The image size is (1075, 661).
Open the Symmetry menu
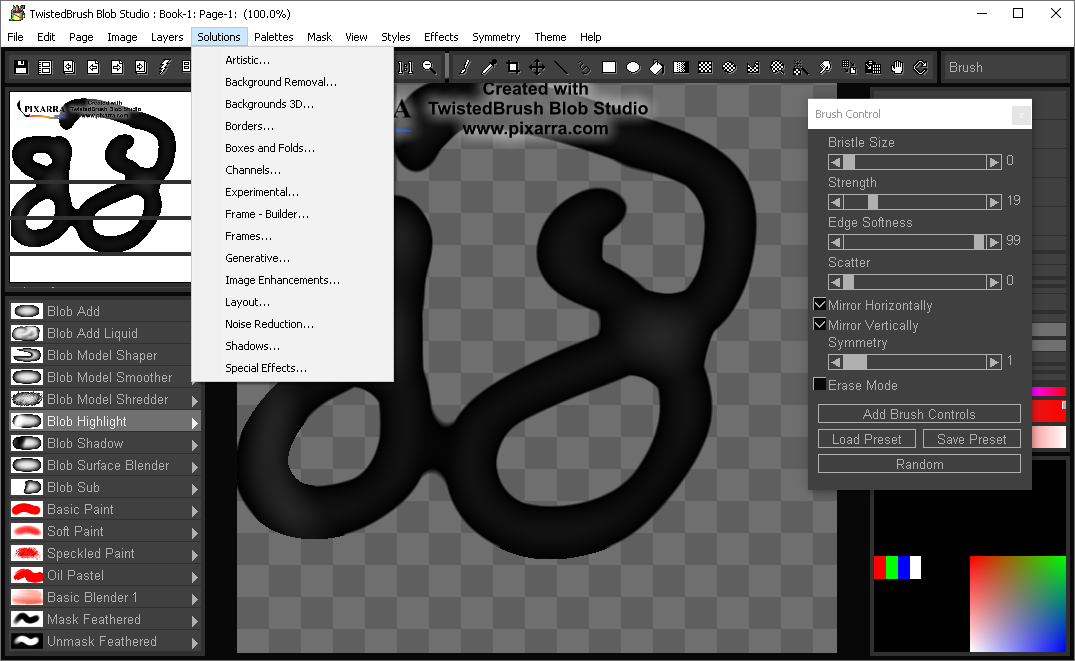[496, 37]
